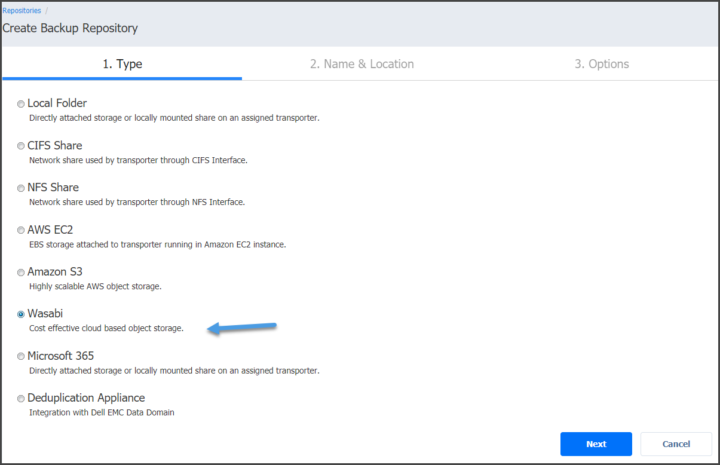Screen dimensions: 720x465
Task: Click the Deduplication Appliance label
Action: coord(86,398)
